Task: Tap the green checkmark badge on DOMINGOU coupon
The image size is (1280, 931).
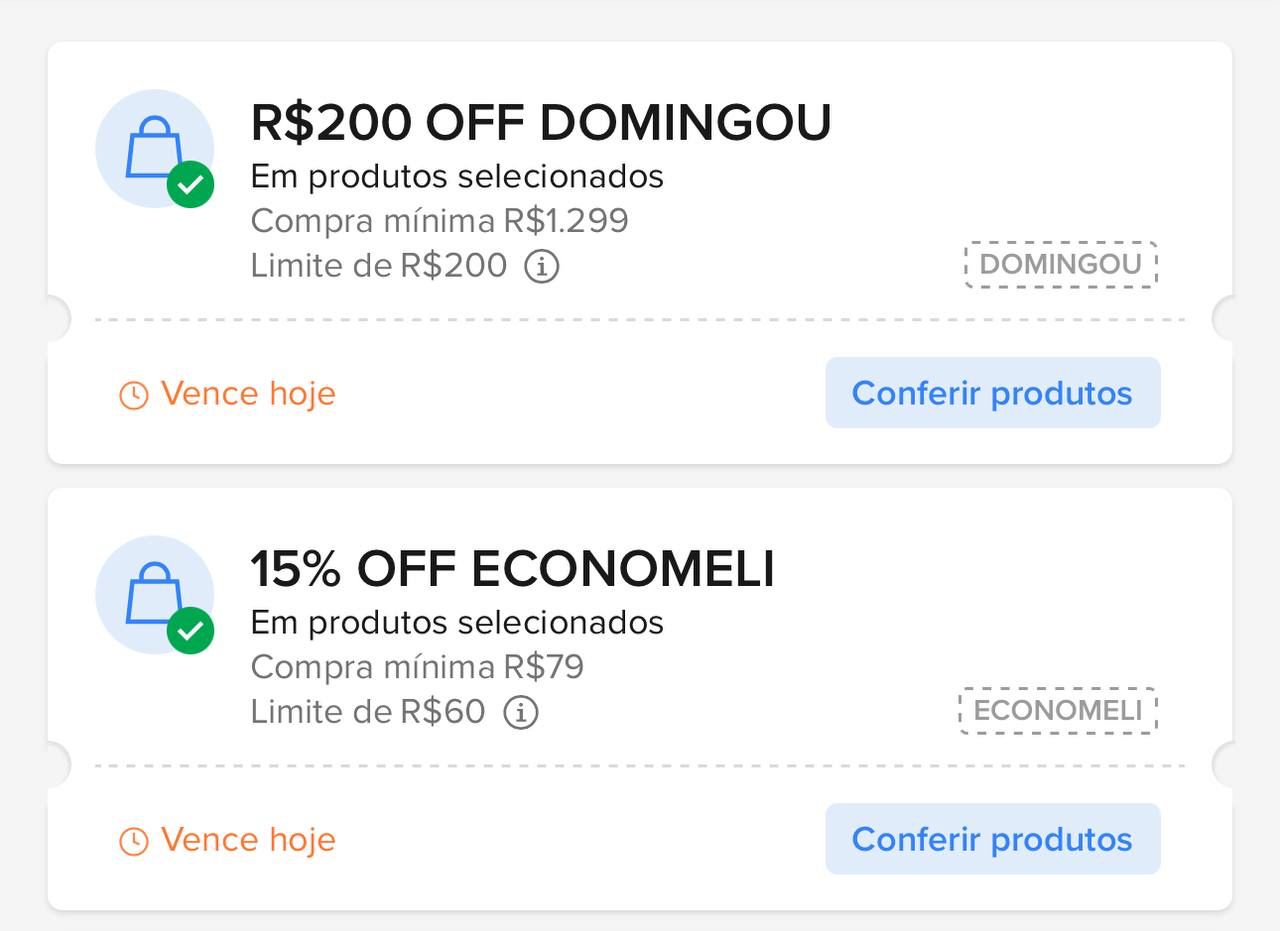Action: tap(190, 185)
